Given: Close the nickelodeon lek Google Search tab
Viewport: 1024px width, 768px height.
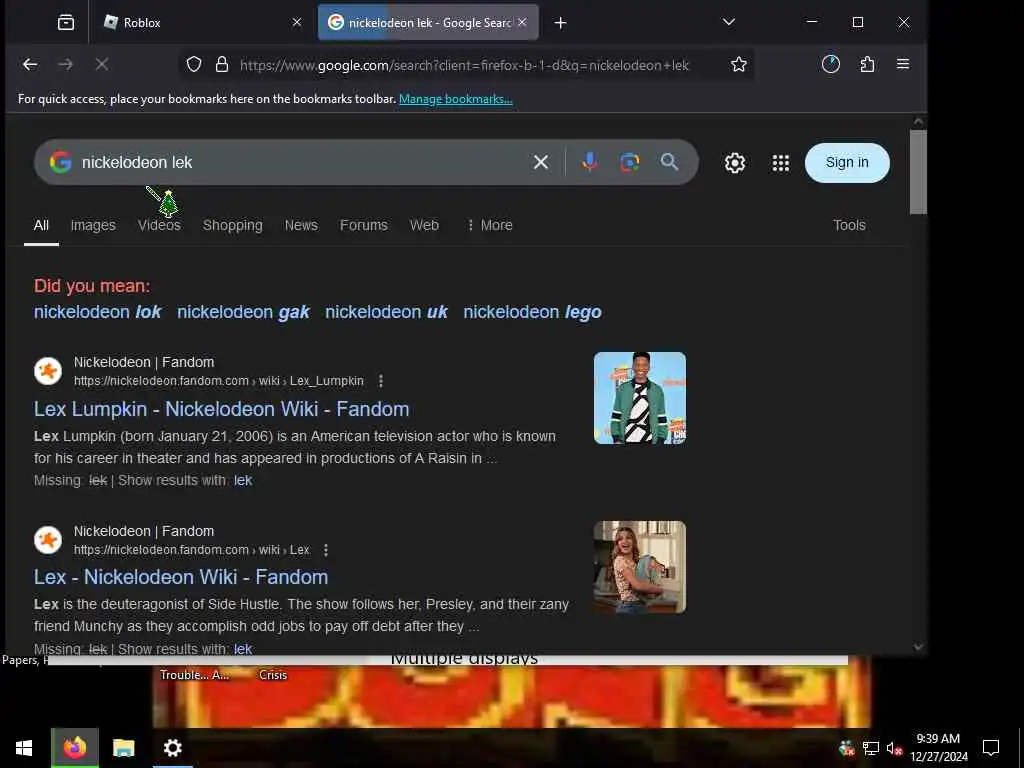Looking at the screenshot, I should tap(522, 22).
